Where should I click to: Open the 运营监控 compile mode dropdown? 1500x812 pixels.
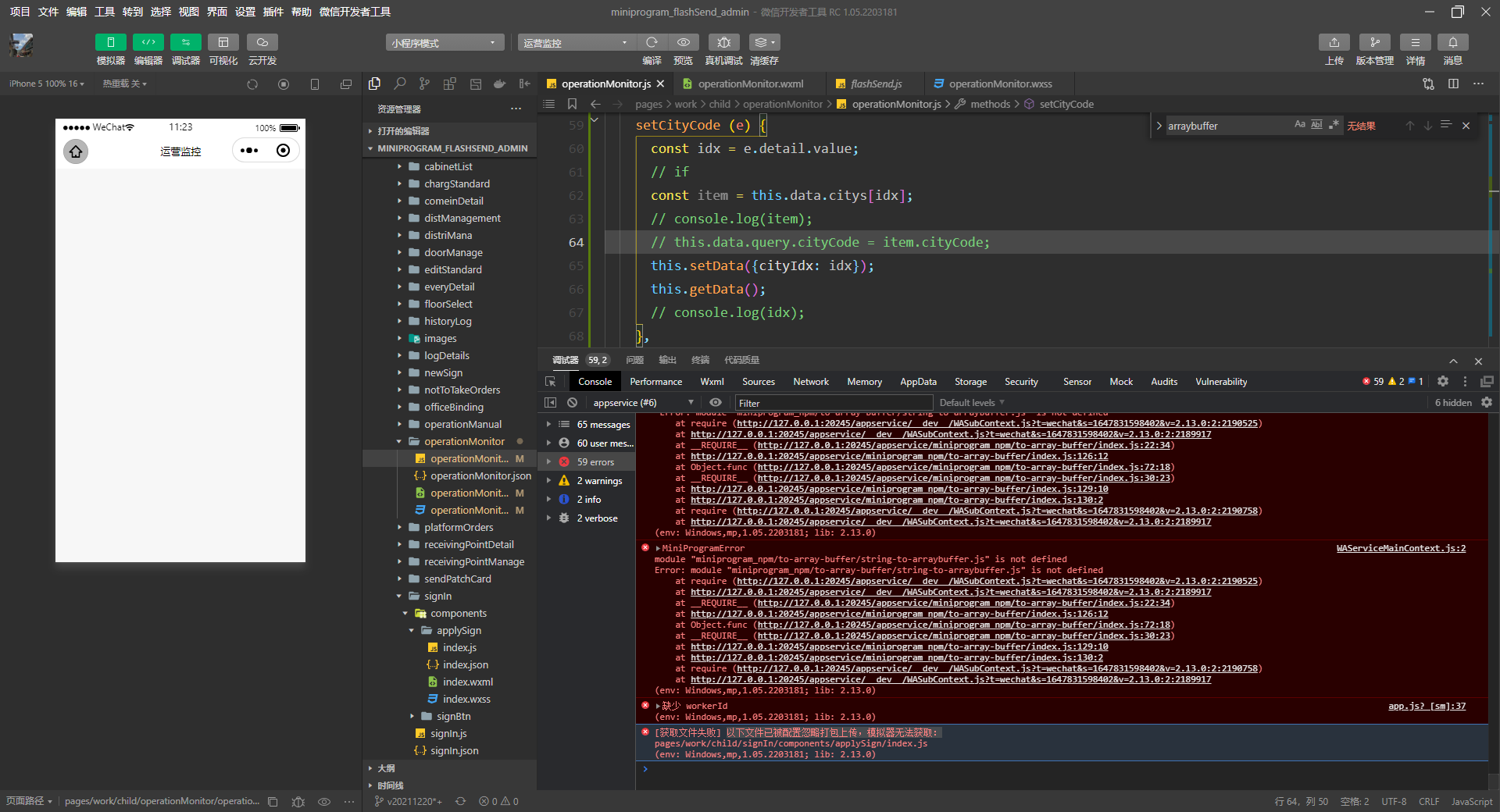[x=576, y=43]
